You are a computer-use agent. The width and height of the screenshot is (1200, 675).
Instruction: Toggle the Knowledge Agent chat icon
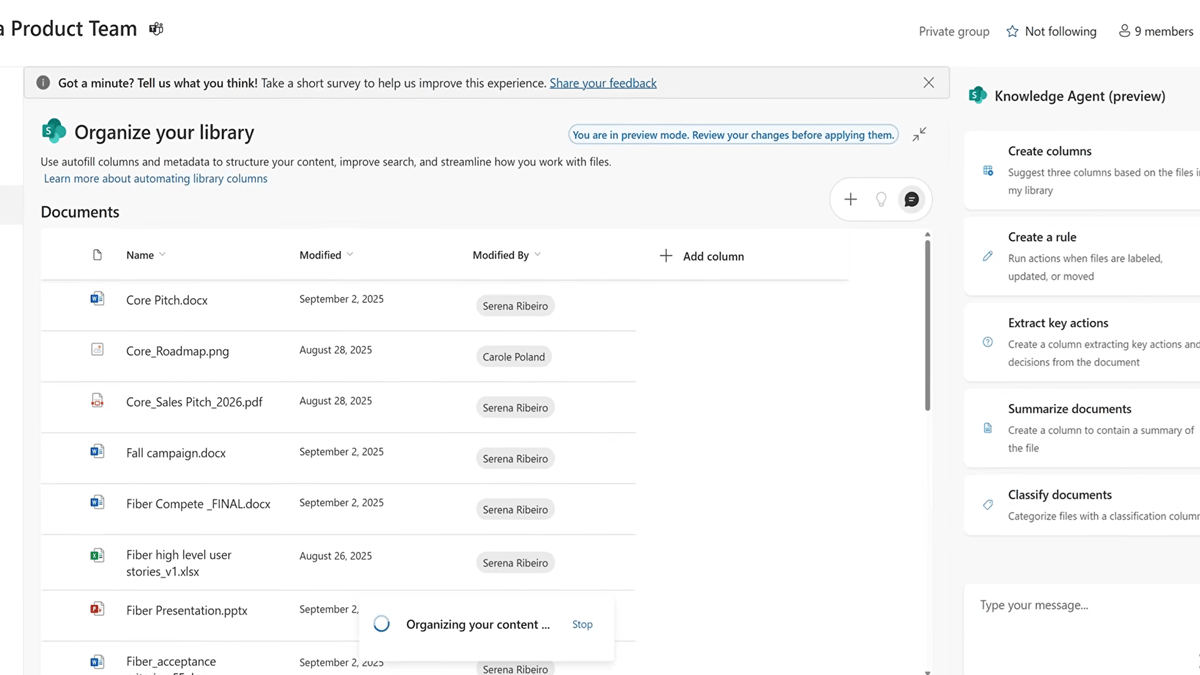point(911,200)
